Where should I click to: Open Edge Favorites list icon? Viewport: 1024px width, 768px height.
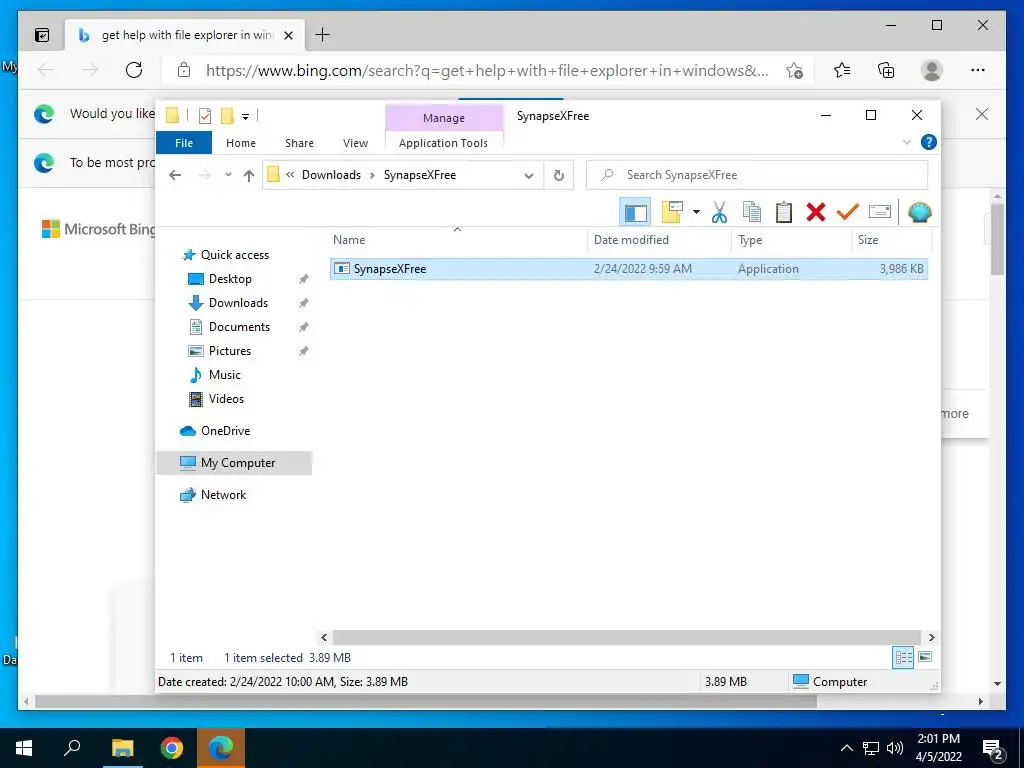(x=842, y=70)
